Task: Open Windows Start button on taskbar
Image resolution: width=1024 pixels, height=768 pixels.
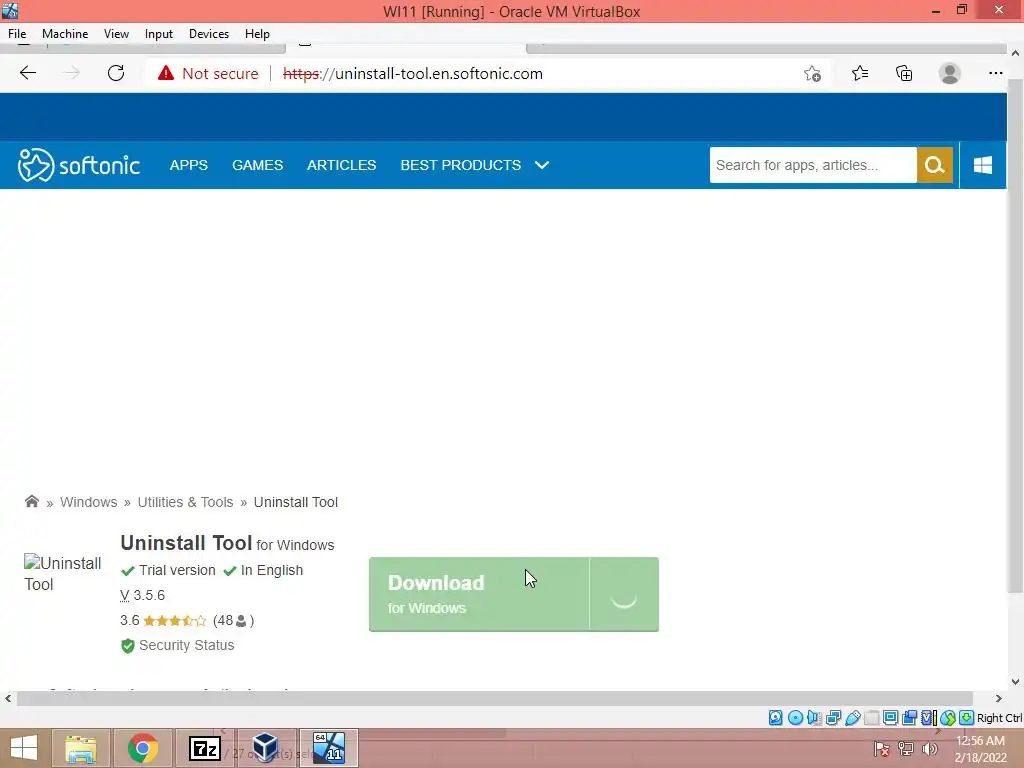Action: pos(24,748)
